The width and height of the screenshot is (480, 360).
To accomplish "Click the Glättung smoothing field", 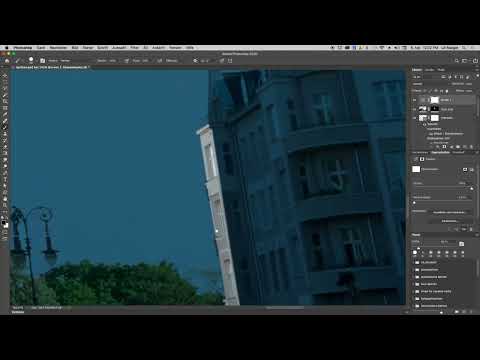I will (171, 61).
